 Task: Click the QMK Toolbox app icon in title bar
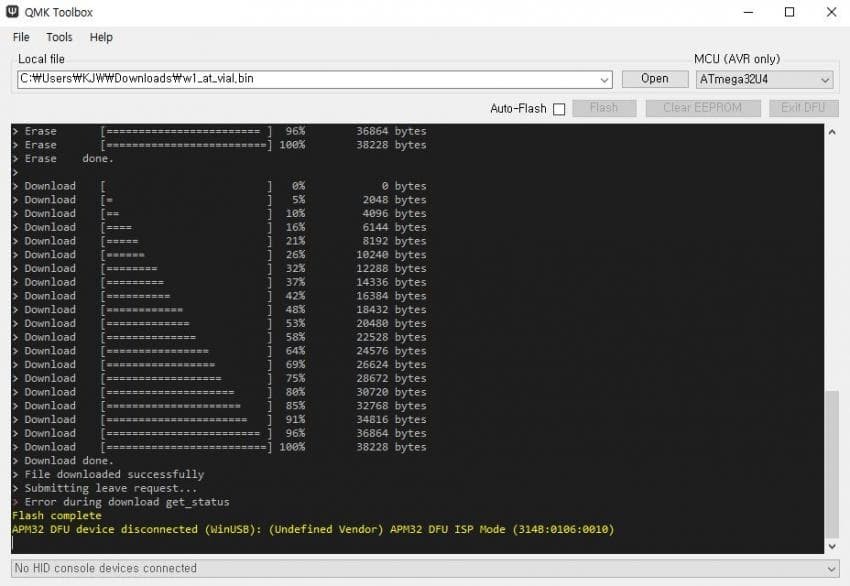[12, 11]
